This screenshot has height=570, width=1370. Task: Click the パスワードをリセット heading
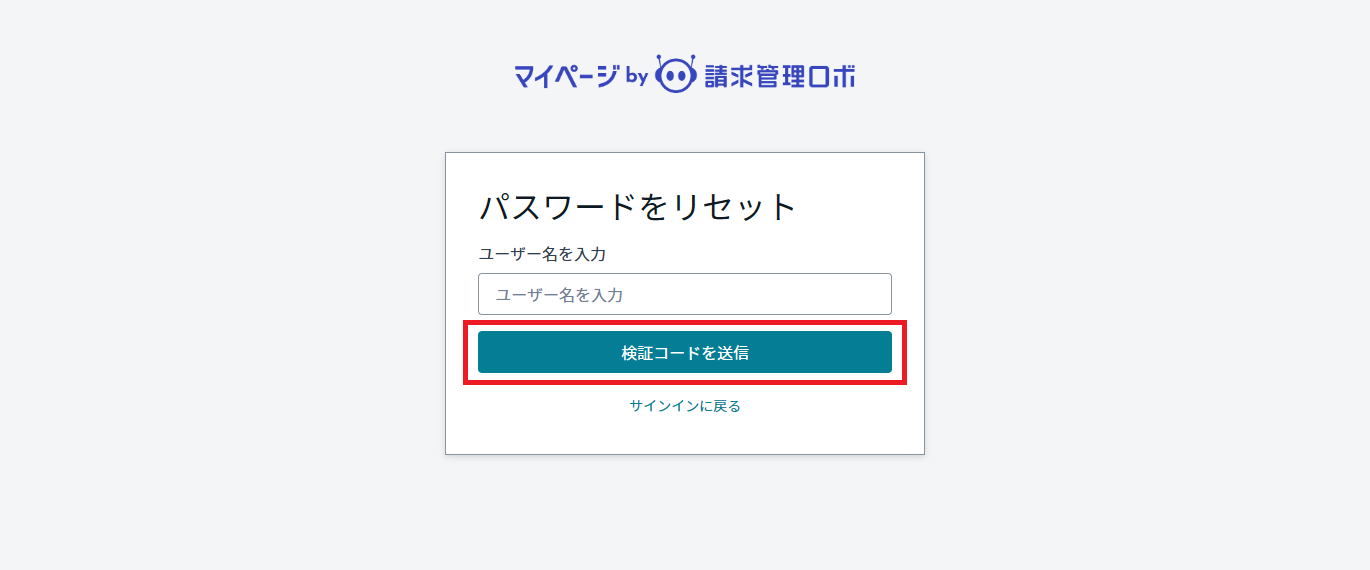tap(637, 207)
